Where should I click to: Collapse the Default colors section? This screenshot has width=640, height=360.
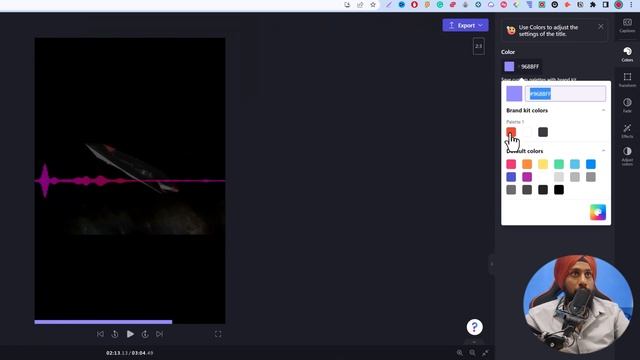click(x=603, y=151)
